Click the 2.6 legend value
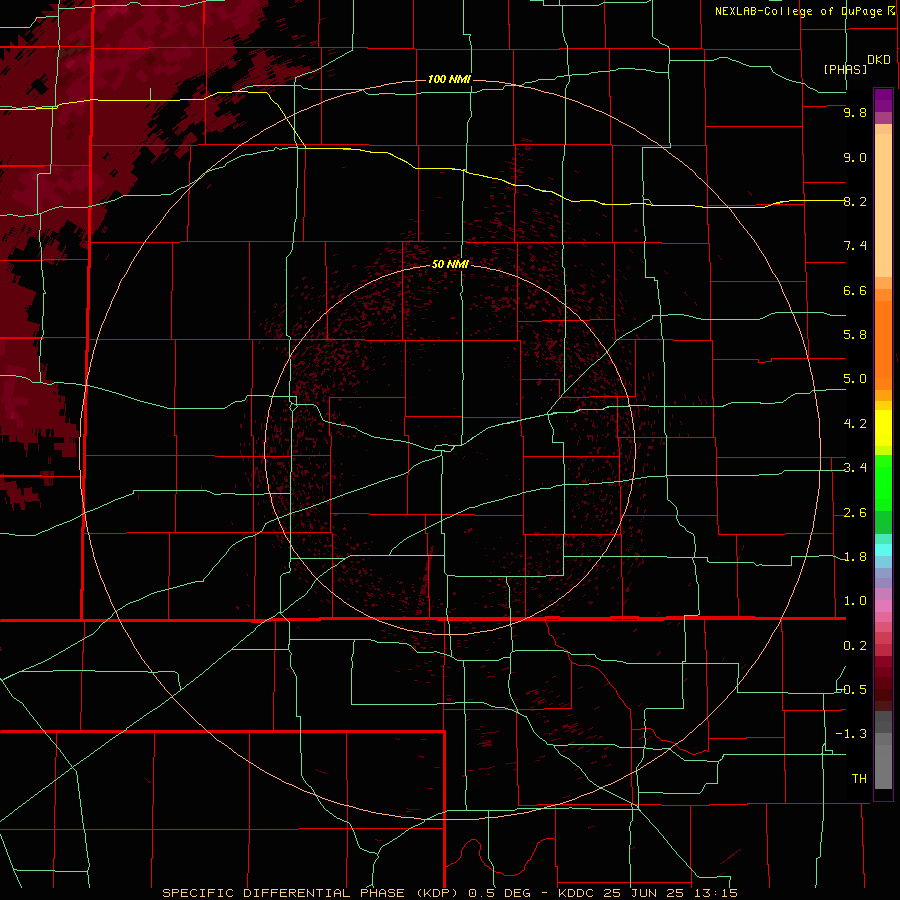Viewport: 900px width, 900px height. pos(855,513)
